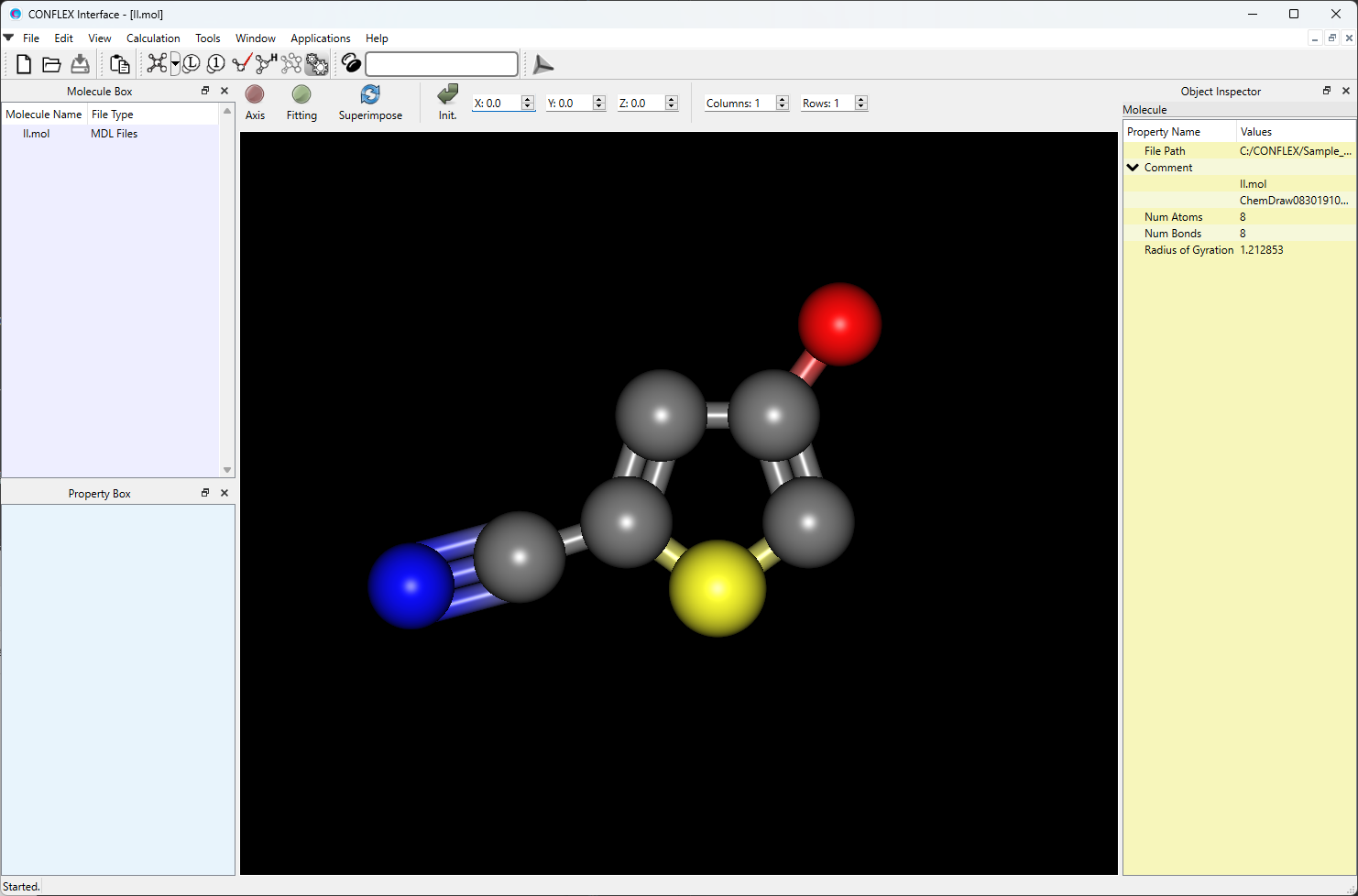Select ll.mol in the Molecule Box
The width and height of the screenshot is (1358, 896).
point(36,133)
